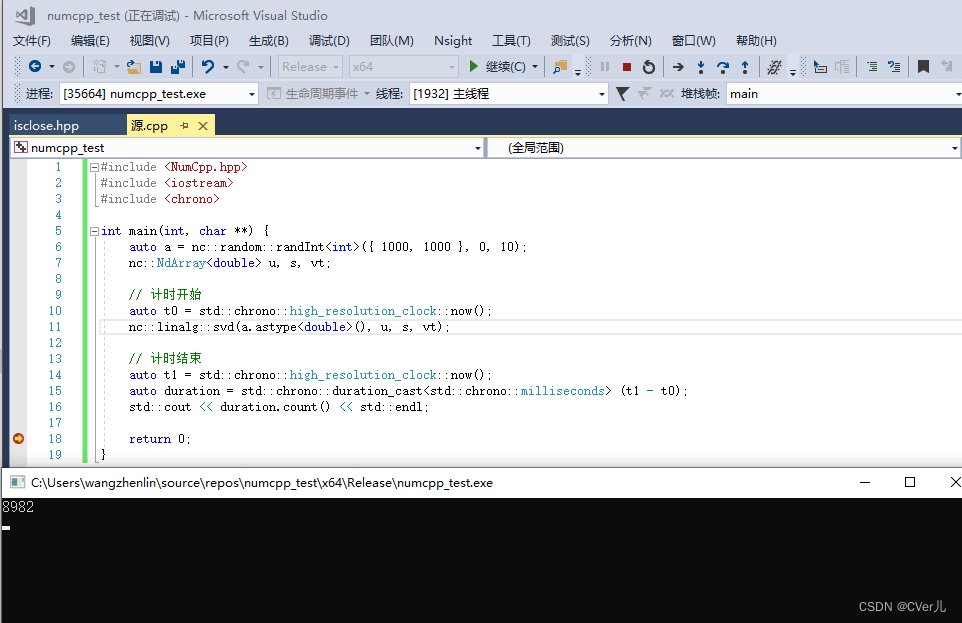This screenshot has height=623, width=962.
Task: Open the 视图(V) menu
Action: point(150,41)
